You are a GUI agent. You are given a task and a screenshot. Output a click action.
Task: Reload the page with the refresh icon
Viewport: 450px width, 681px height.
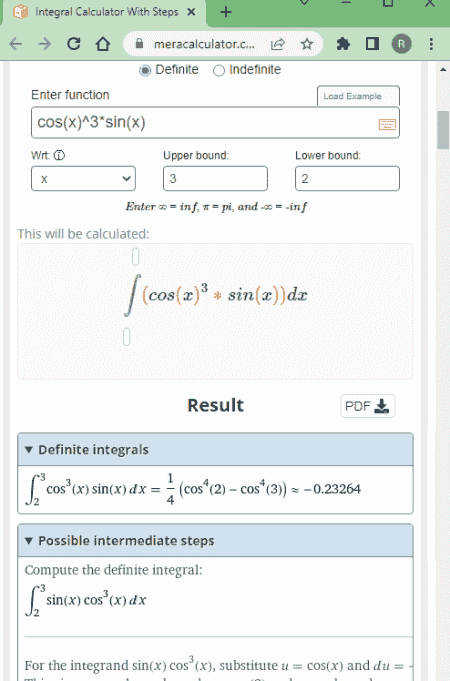point(73,44)
